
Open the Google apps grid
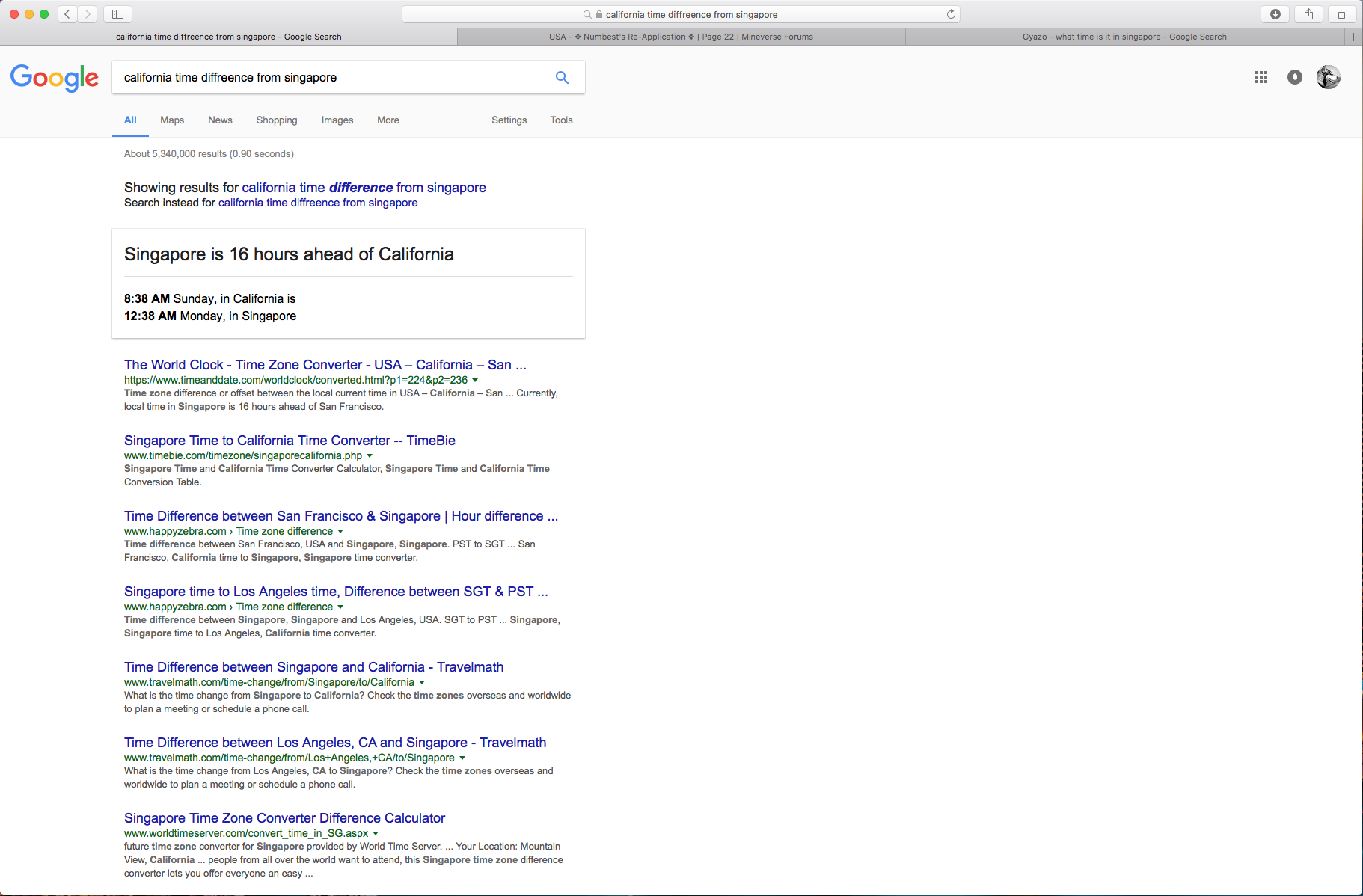coord(1261,77)
